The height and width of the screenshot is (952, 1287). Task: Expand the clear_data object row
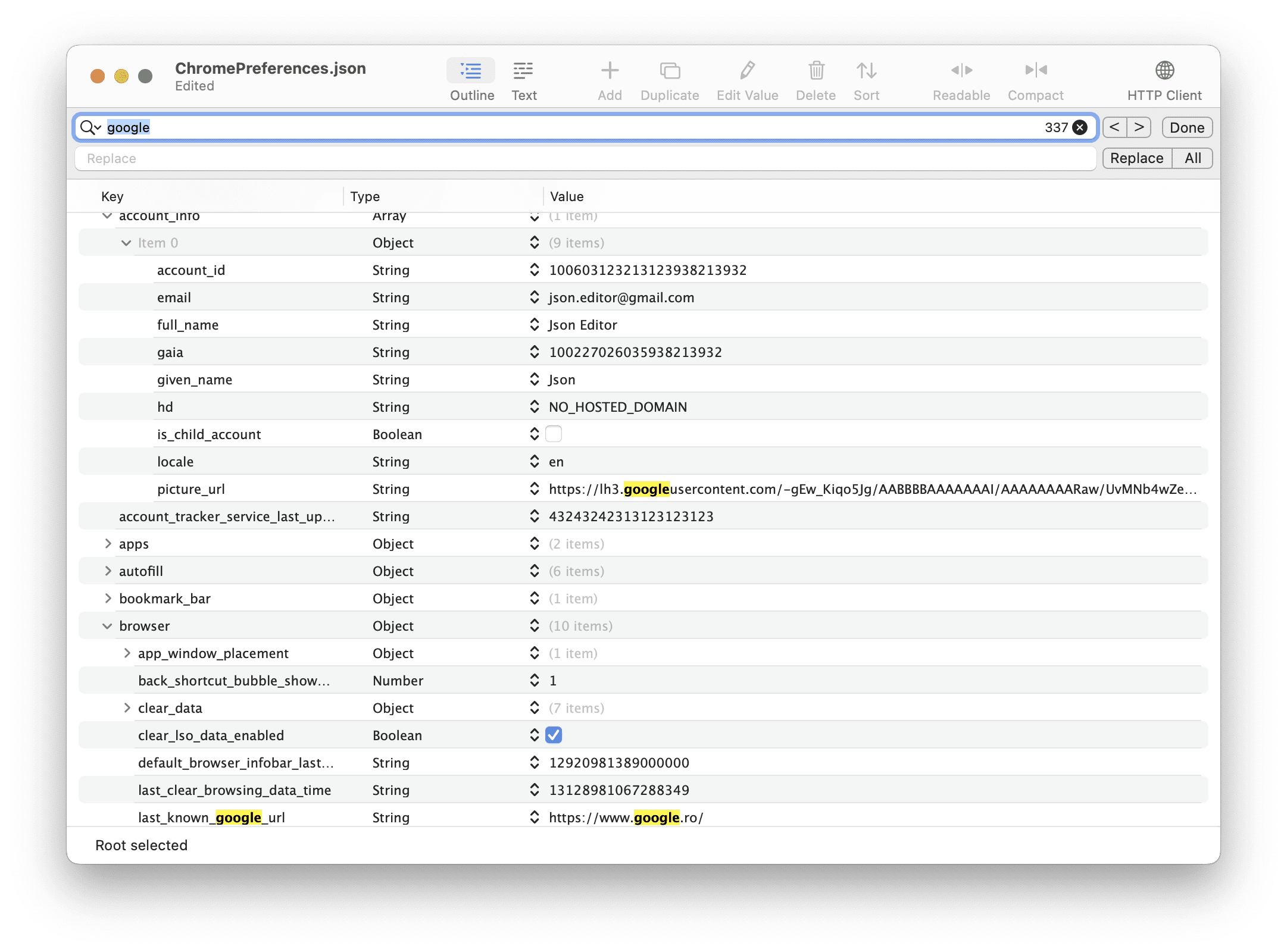(x=127, y=707)
